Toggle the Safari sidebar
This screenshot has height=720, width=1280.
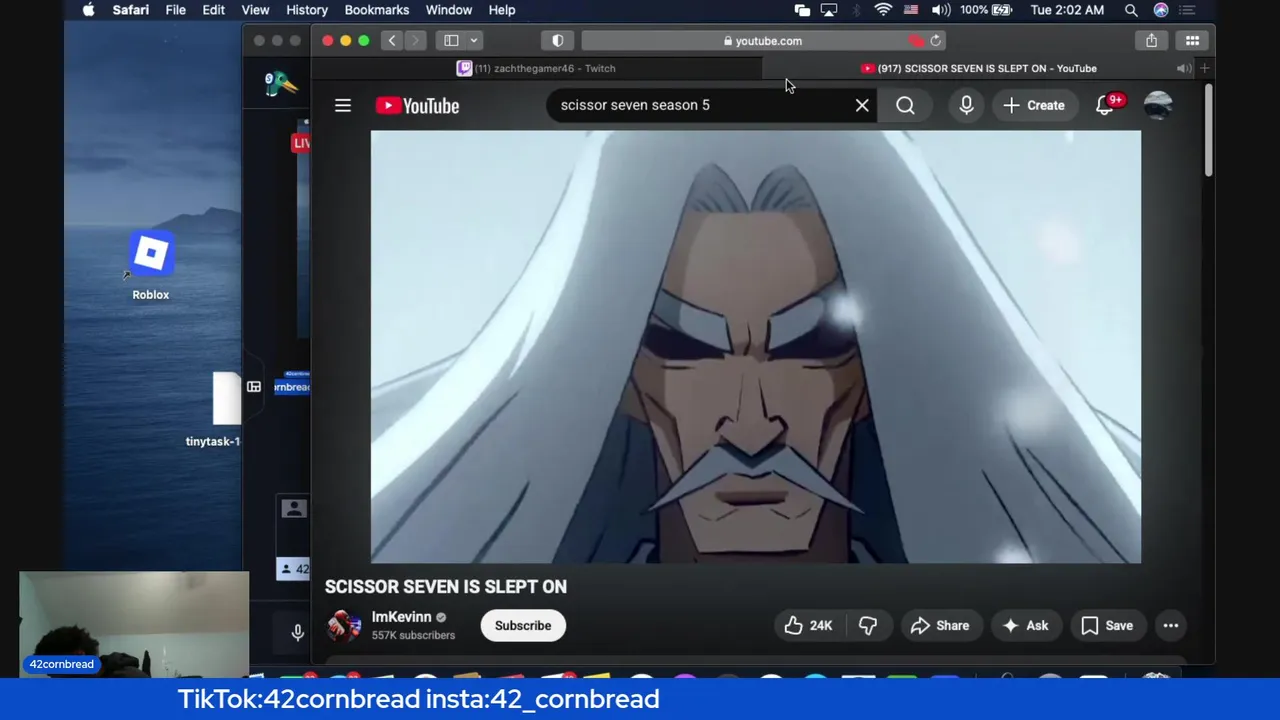451,41
